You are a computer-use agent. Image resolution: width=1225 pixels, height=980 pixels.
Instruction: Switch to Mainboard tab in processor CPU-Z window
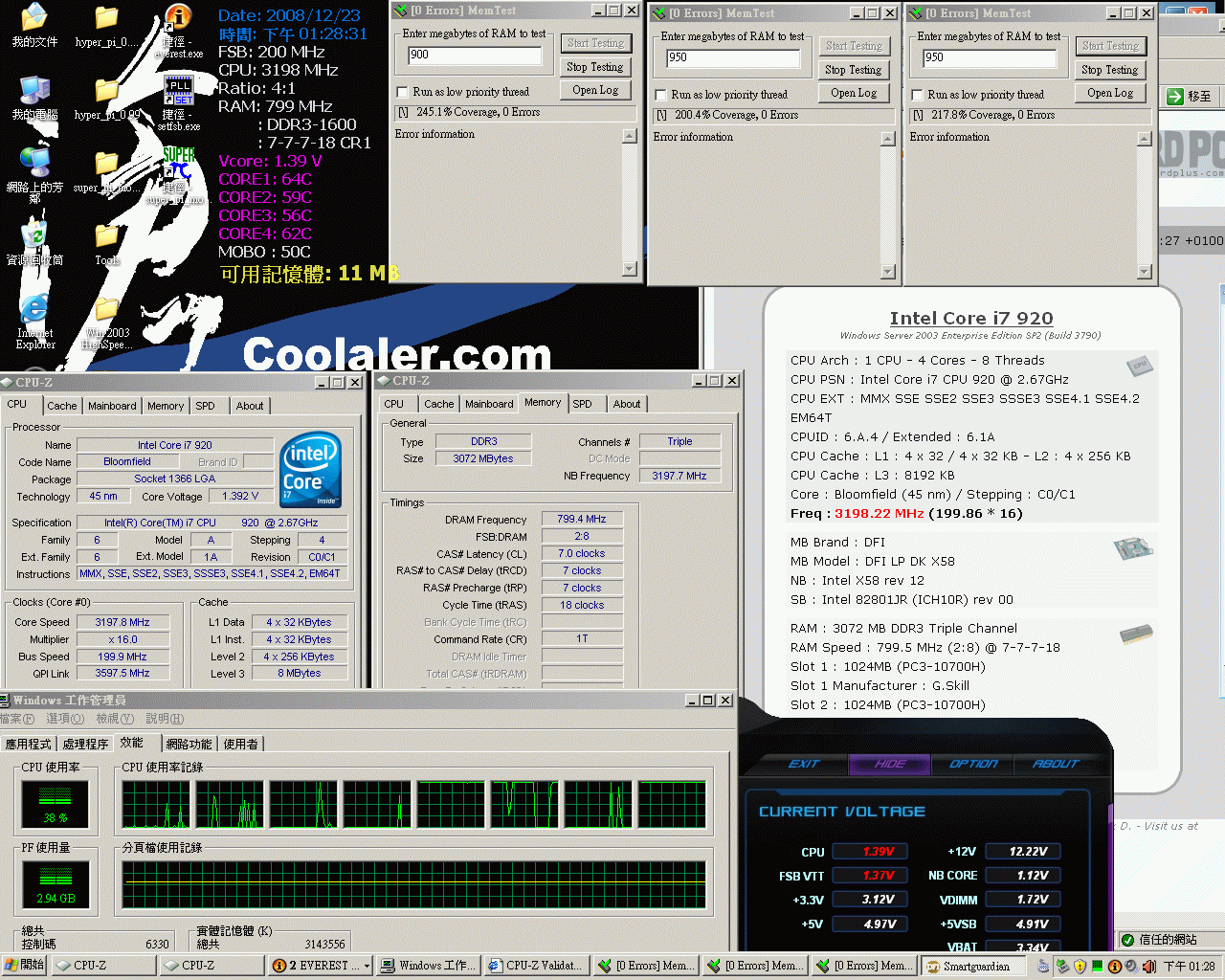pyautogui.click(x=112, y=406)
